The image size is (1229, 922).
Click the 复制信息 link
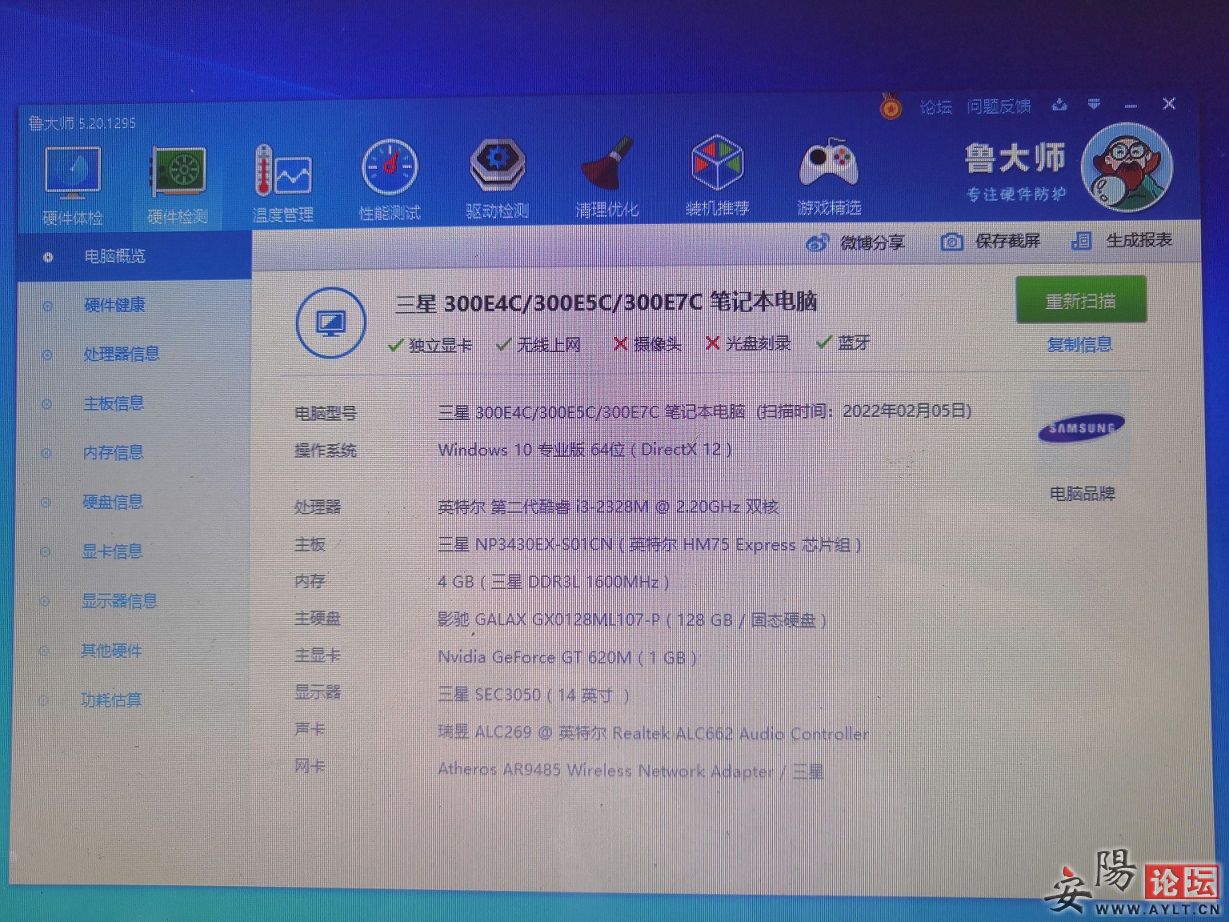pos(1080,344)
